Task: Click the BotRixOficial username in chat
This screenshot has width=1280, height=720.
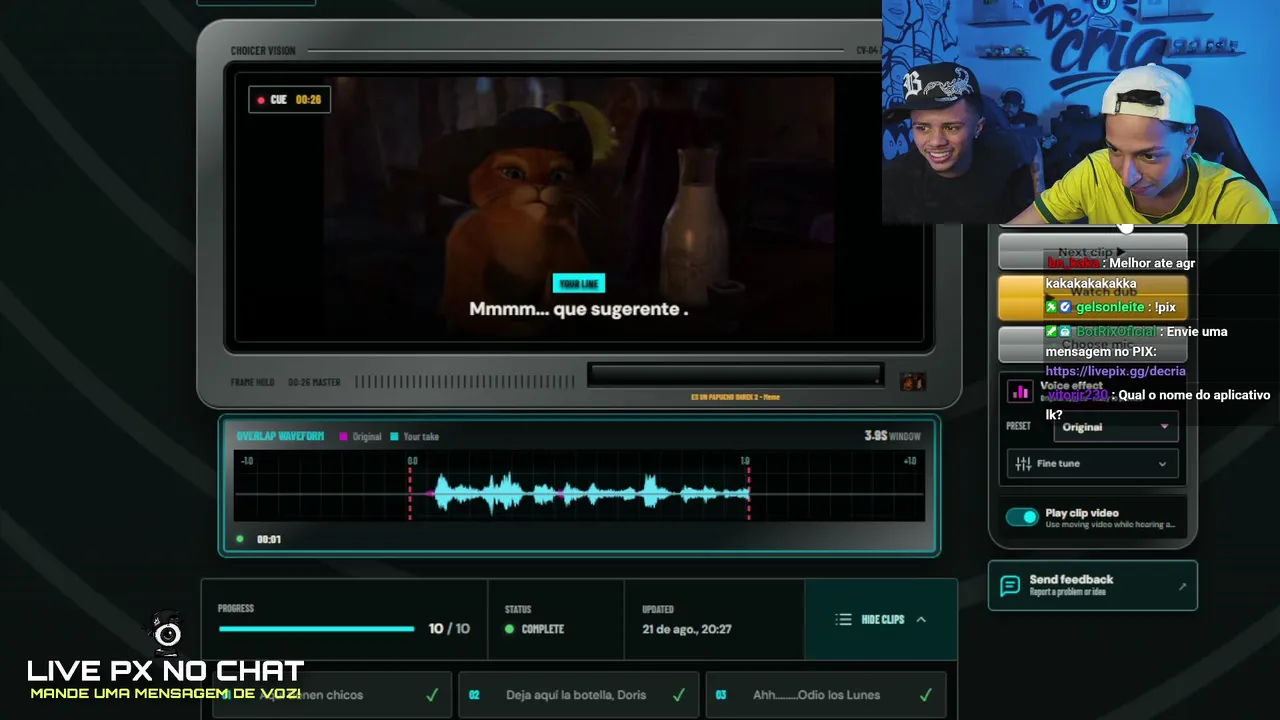Action: tap(1116, 332)
